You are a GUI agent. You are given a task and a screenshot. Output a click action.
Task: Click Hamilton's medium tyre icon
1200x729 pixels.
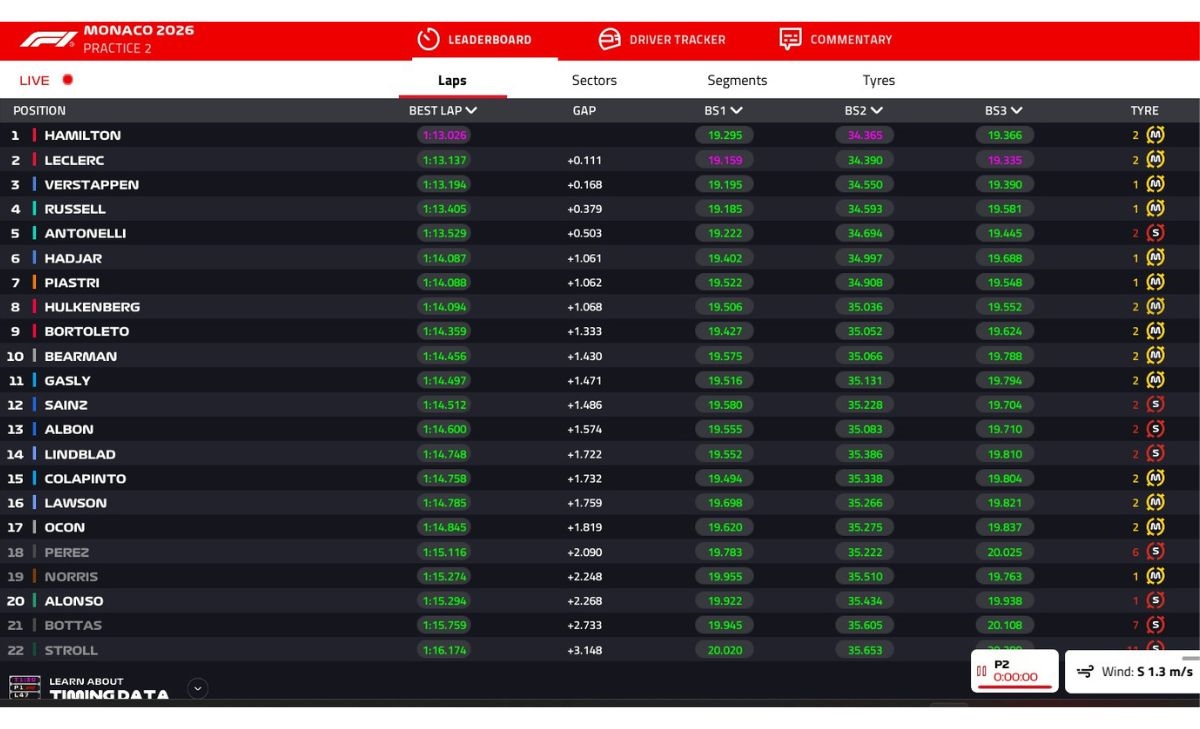(x=1155, y=135)
